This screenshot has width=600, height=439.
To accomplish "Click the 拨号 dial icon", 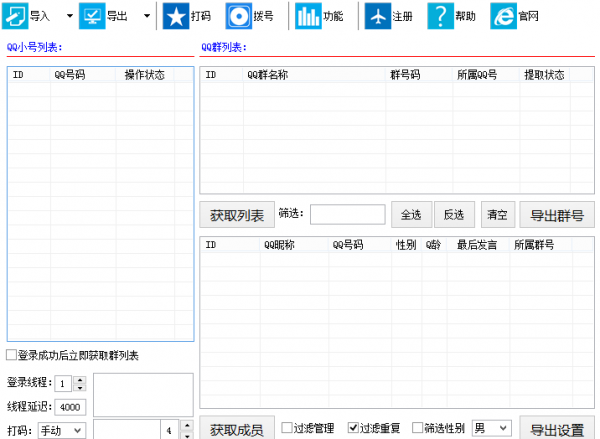I will [x=239, y=16].
